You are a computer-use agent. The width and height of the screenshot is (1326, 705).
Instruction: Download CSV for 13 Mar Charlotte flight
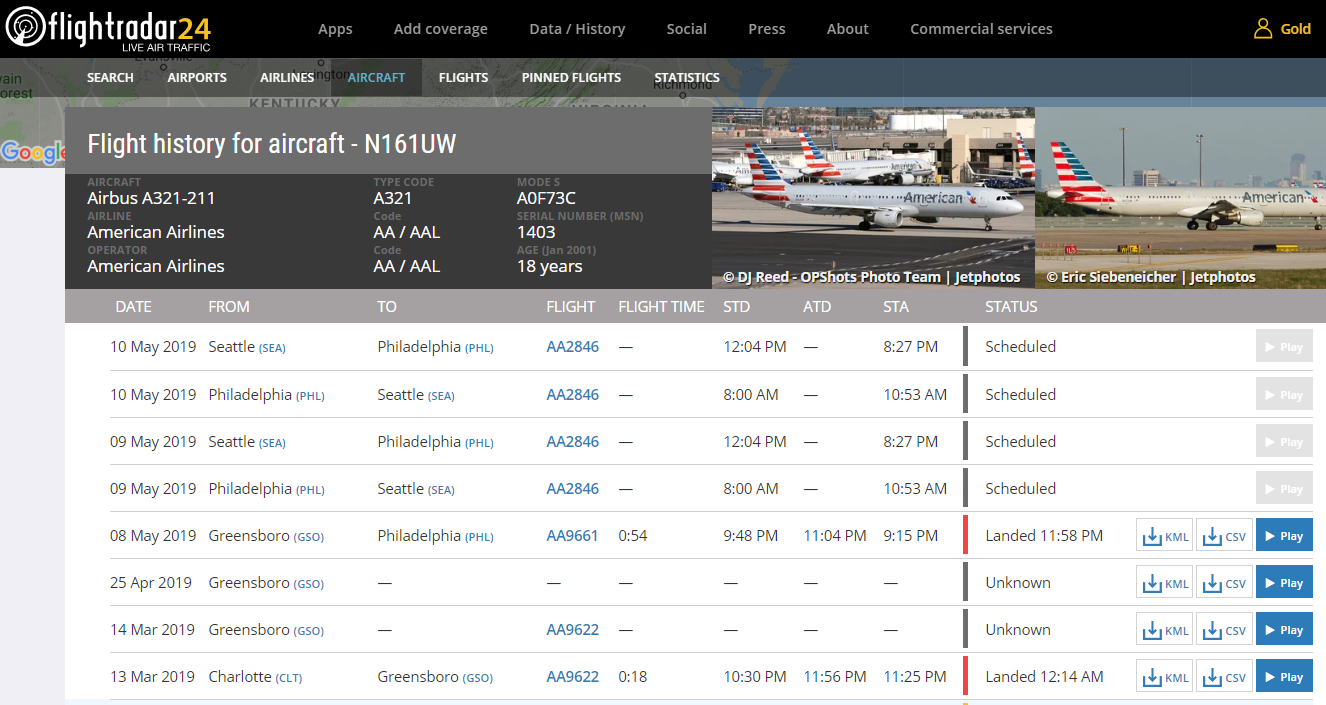click(x=1224, y=677)
